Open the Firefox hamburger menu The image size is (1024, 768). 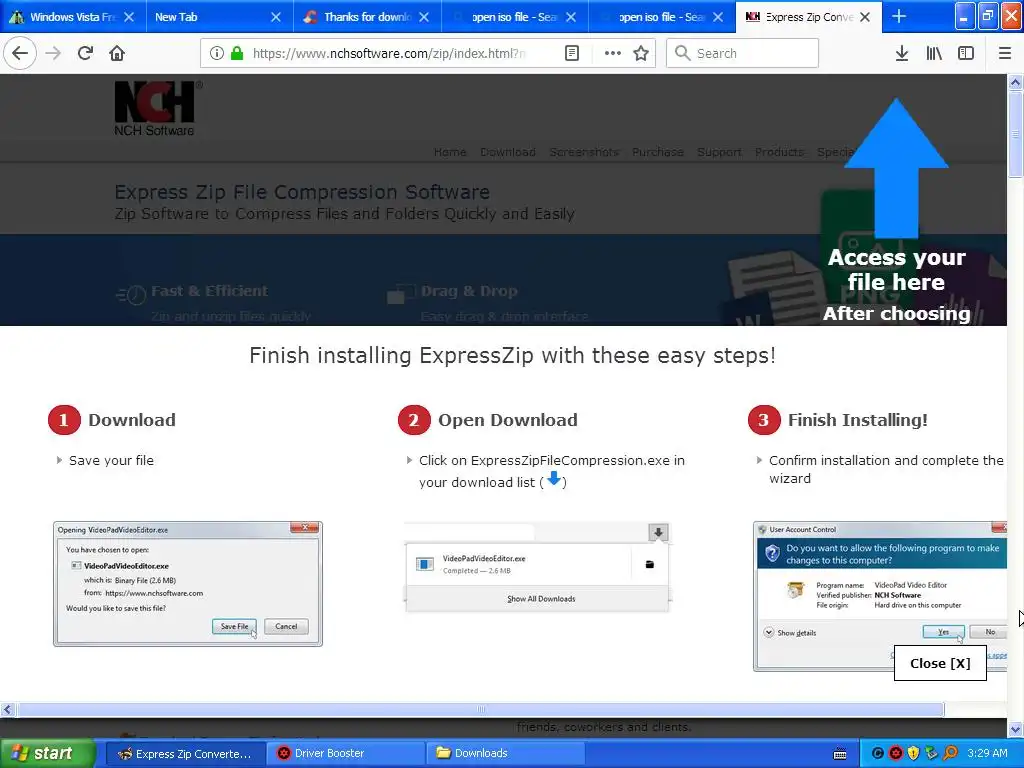(1004, 53)
